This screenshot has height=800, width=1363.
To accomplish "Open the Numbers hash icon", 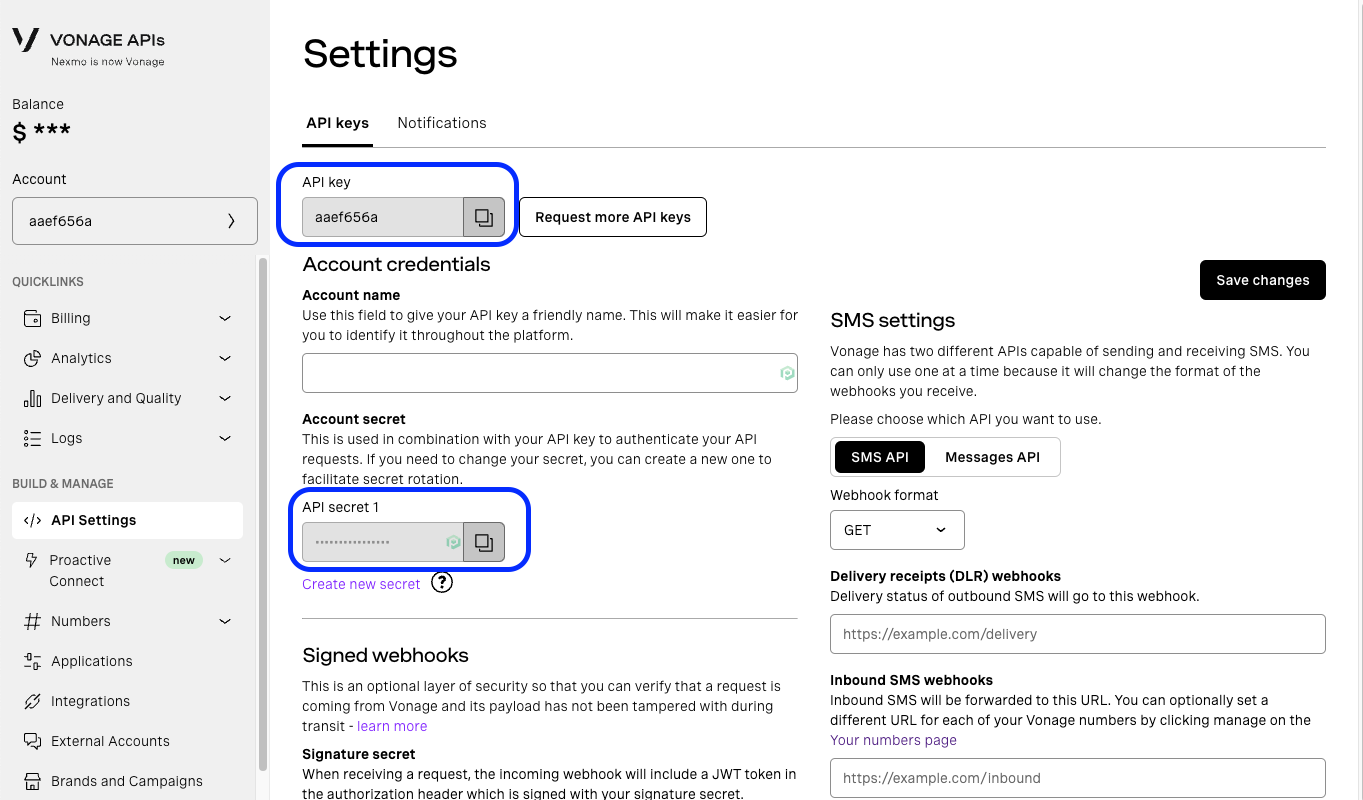I will coord(32,621).
